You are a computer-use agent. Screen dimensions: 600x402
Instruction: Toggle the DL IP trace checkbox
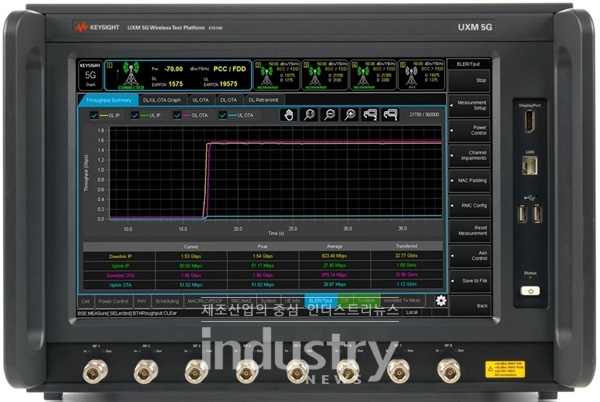pyautogui.click(x=95, y=116)
